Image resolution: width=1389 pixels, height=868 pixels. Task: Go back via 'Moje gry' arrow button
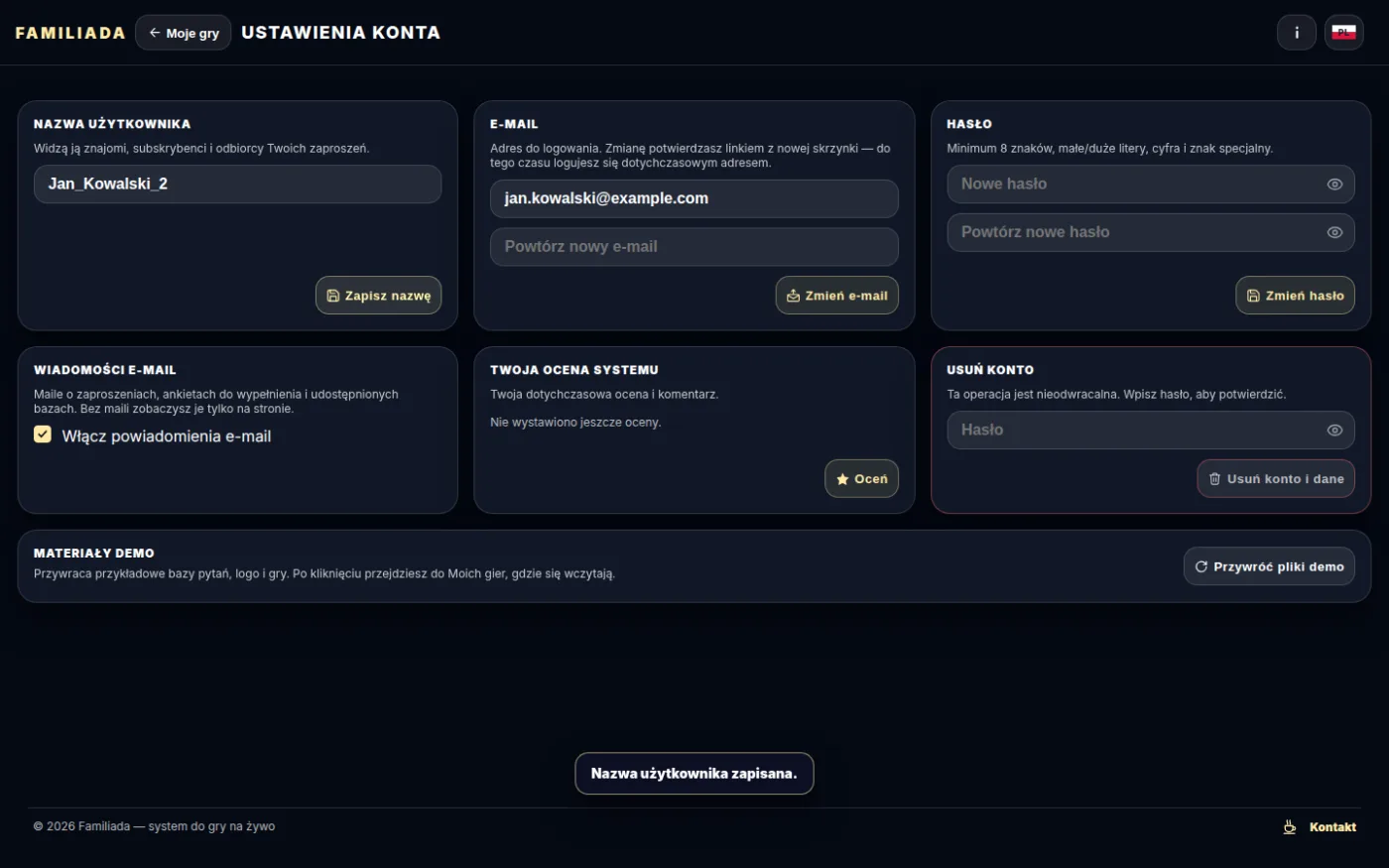click(184, 33)
